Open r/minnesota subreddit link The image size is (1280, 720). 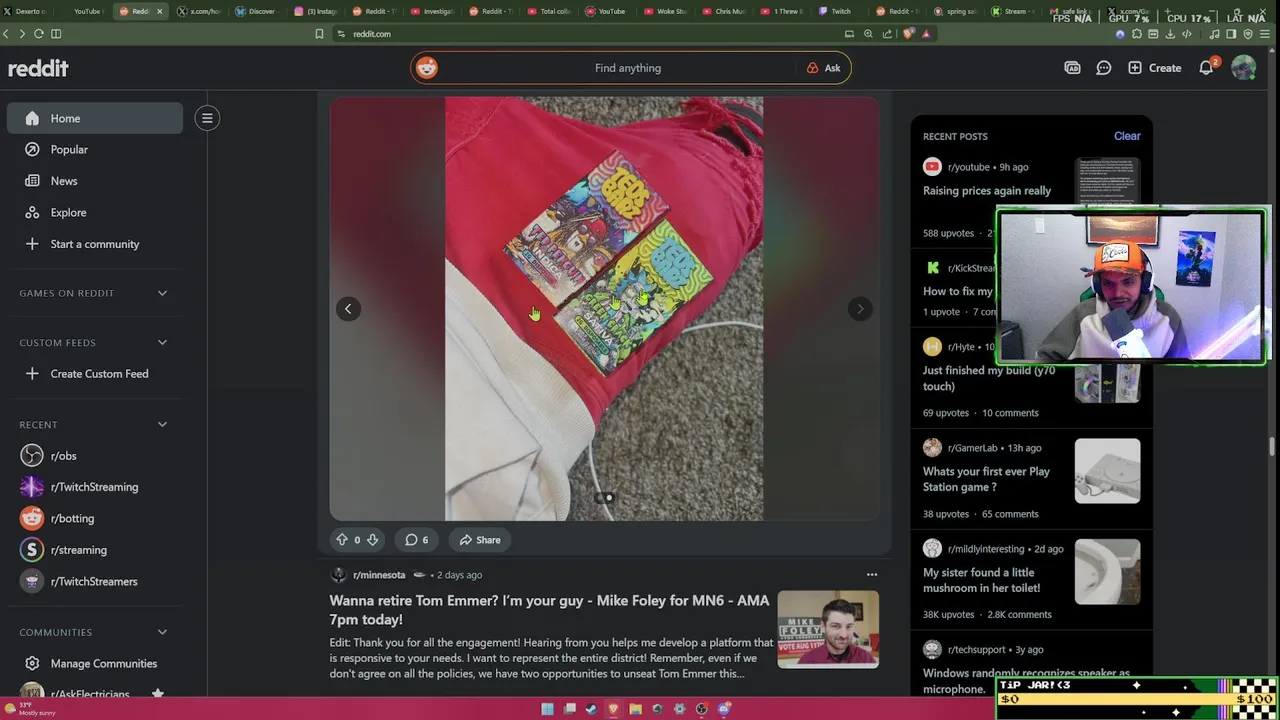(x=379, y=575)
